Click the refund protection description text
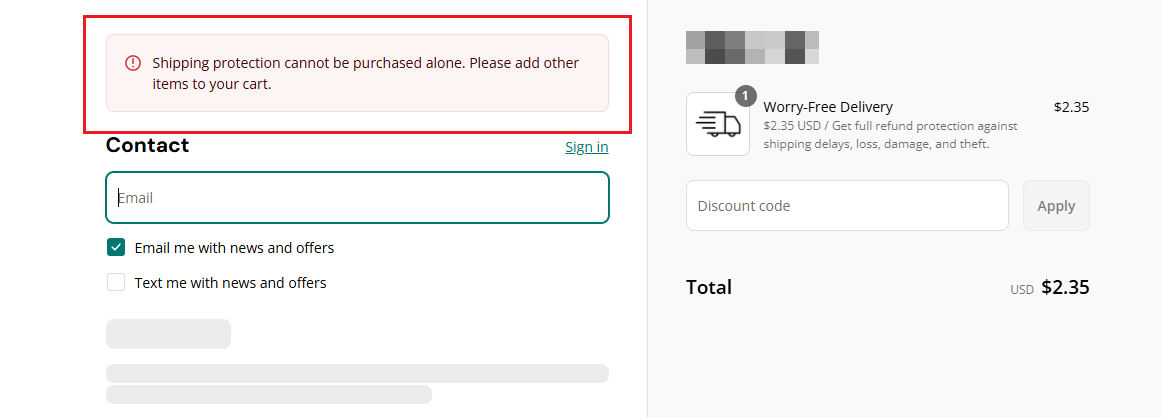 890,135
